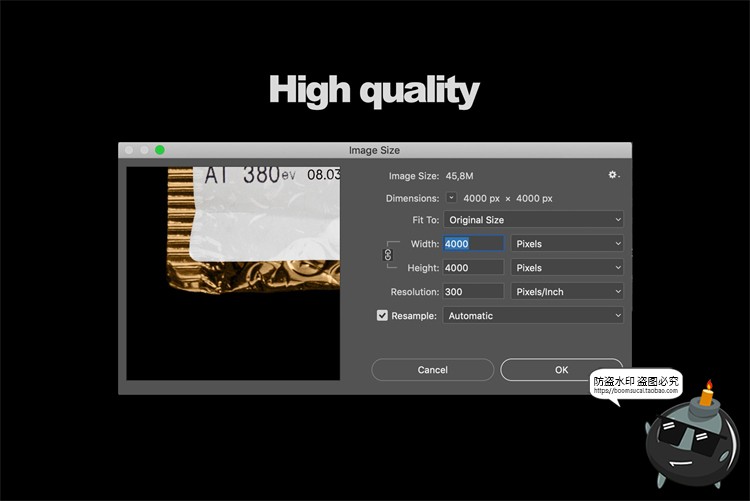This screenshot has width=750, height=501.
Task: Toggle the constrain proportions chain link icon
Action: click(388, 256)
